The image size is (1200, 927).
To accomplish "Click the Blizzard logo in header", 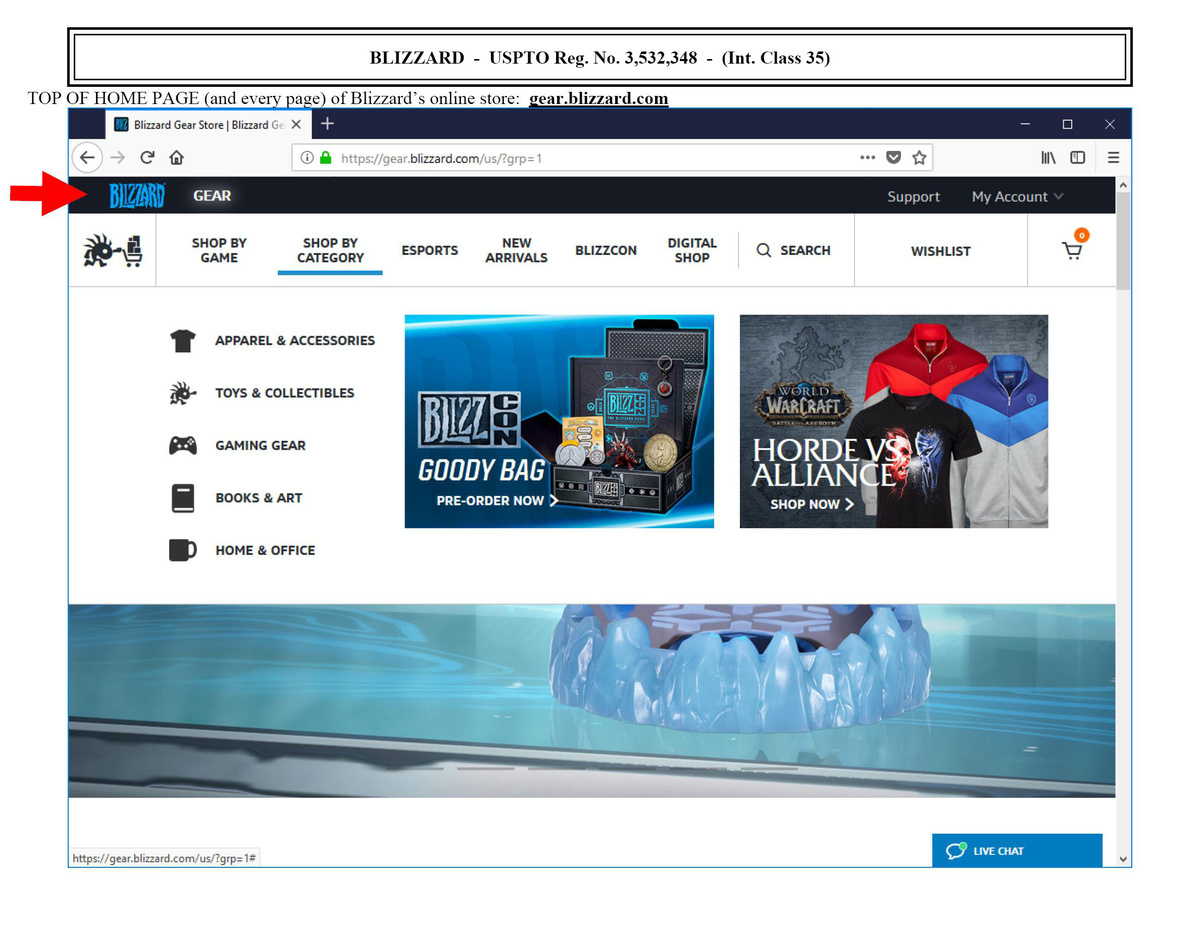I will (136, 196).
